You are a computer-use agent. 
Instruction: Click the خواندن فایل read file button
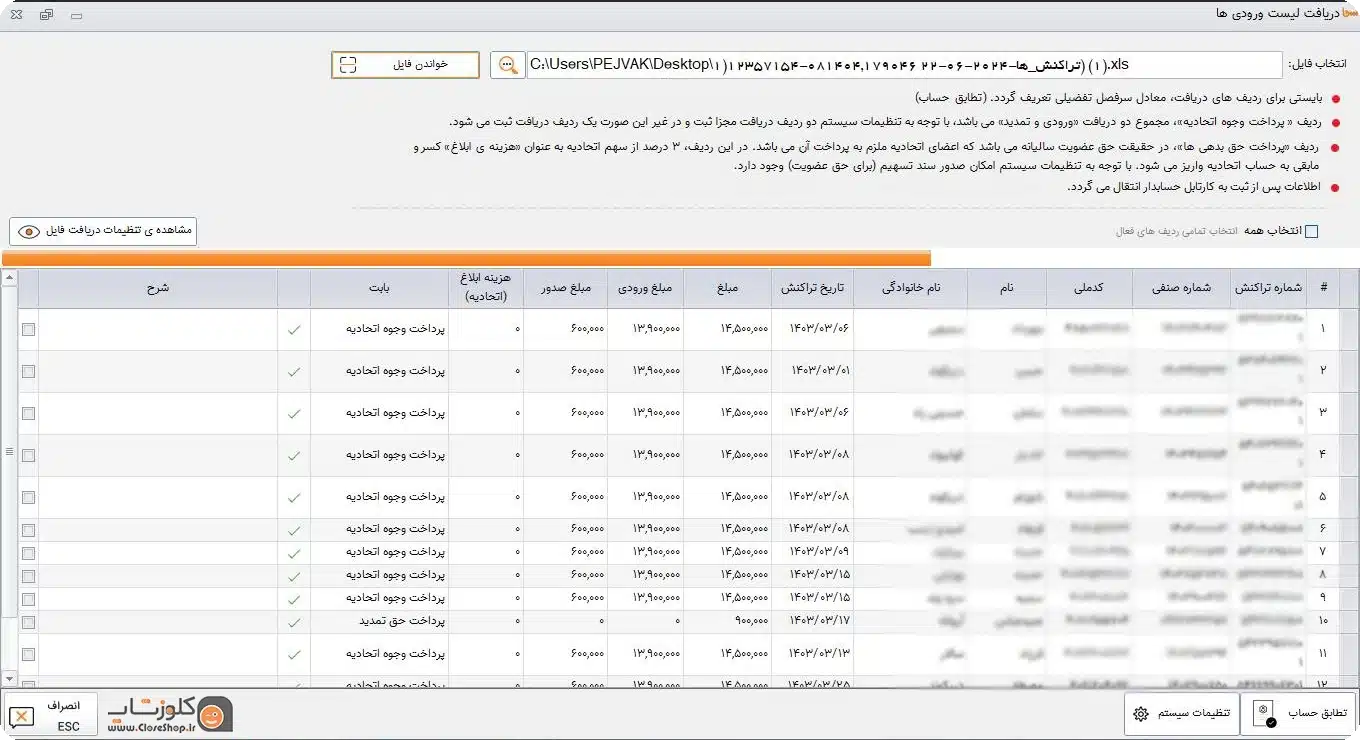coord(405,65)
